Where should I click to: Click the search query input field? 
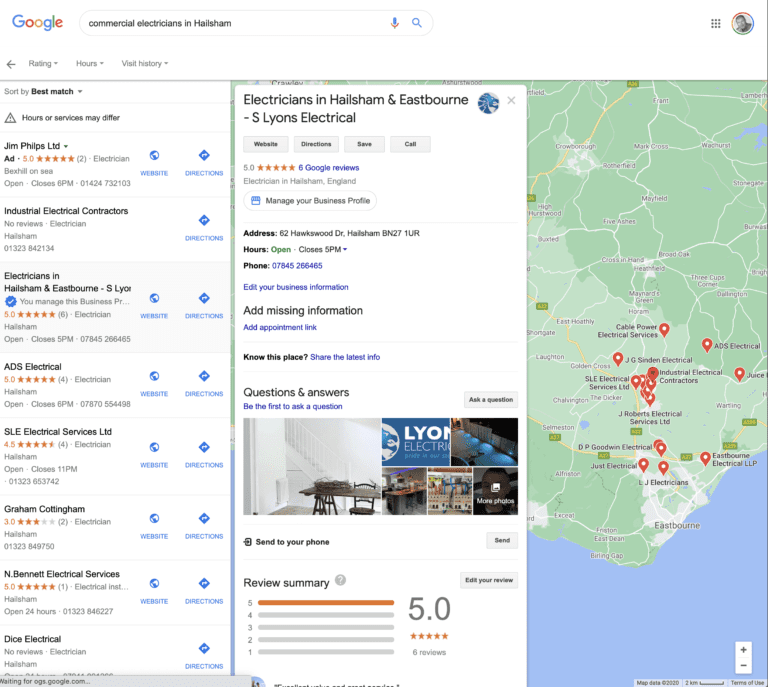tap(235, 23)
